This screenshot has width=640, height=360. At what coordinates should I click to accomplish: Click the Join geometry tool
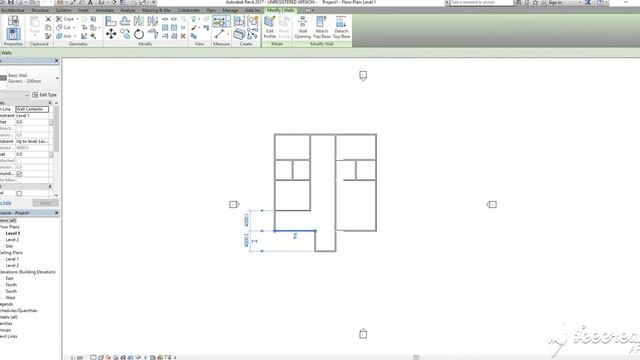64,36
